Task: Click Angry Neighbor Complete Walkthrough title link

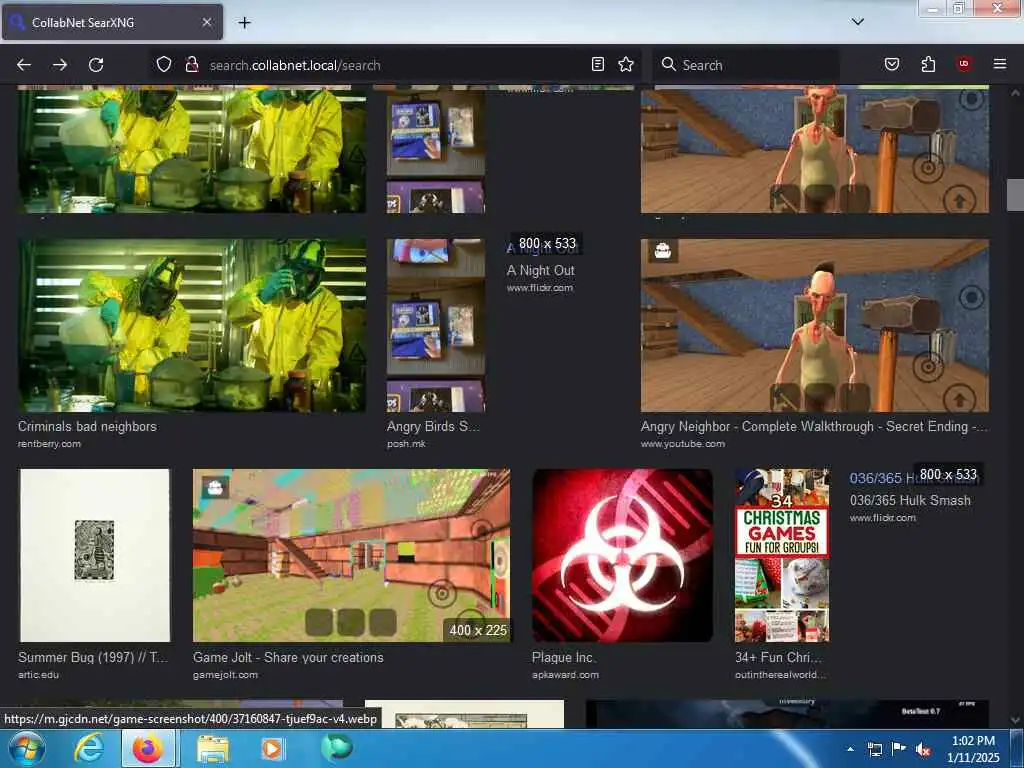Action: coord(814,426)
